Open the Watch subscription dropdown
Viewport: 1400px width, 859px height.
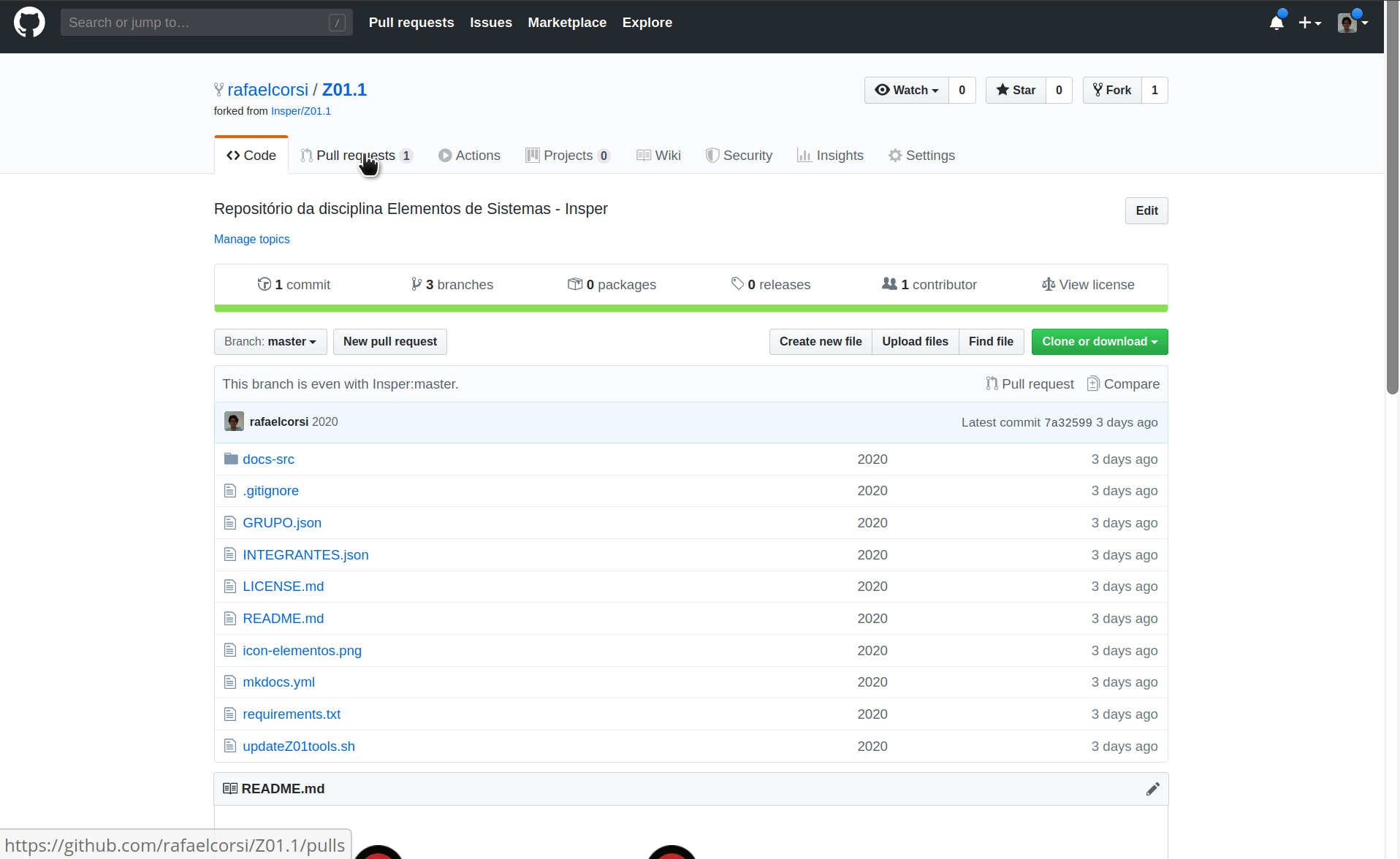point(907,90)
